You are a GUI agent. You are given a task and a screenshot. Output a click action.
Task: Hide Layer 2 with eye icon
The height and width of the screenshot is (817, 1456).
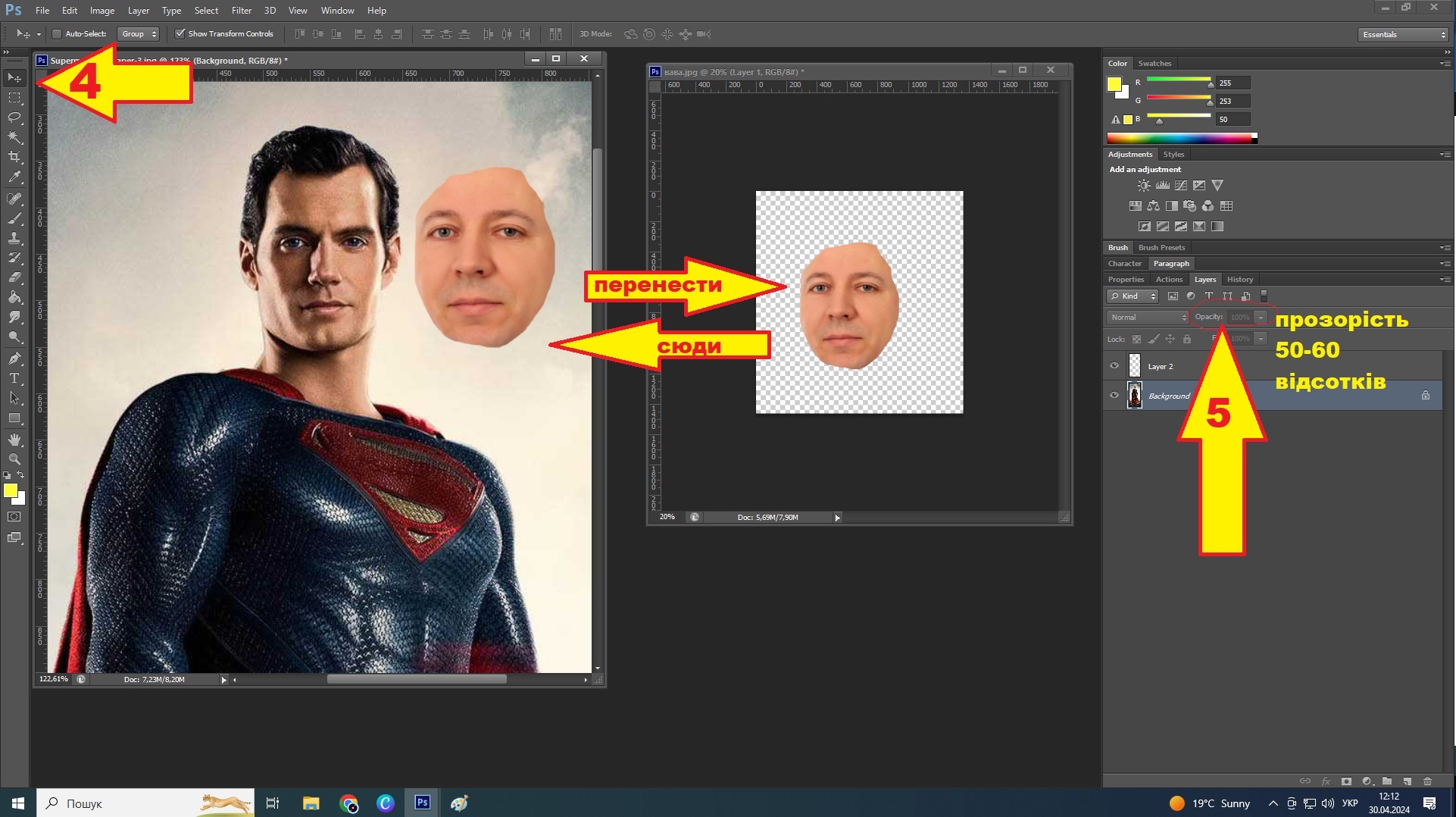[1114, 366]
